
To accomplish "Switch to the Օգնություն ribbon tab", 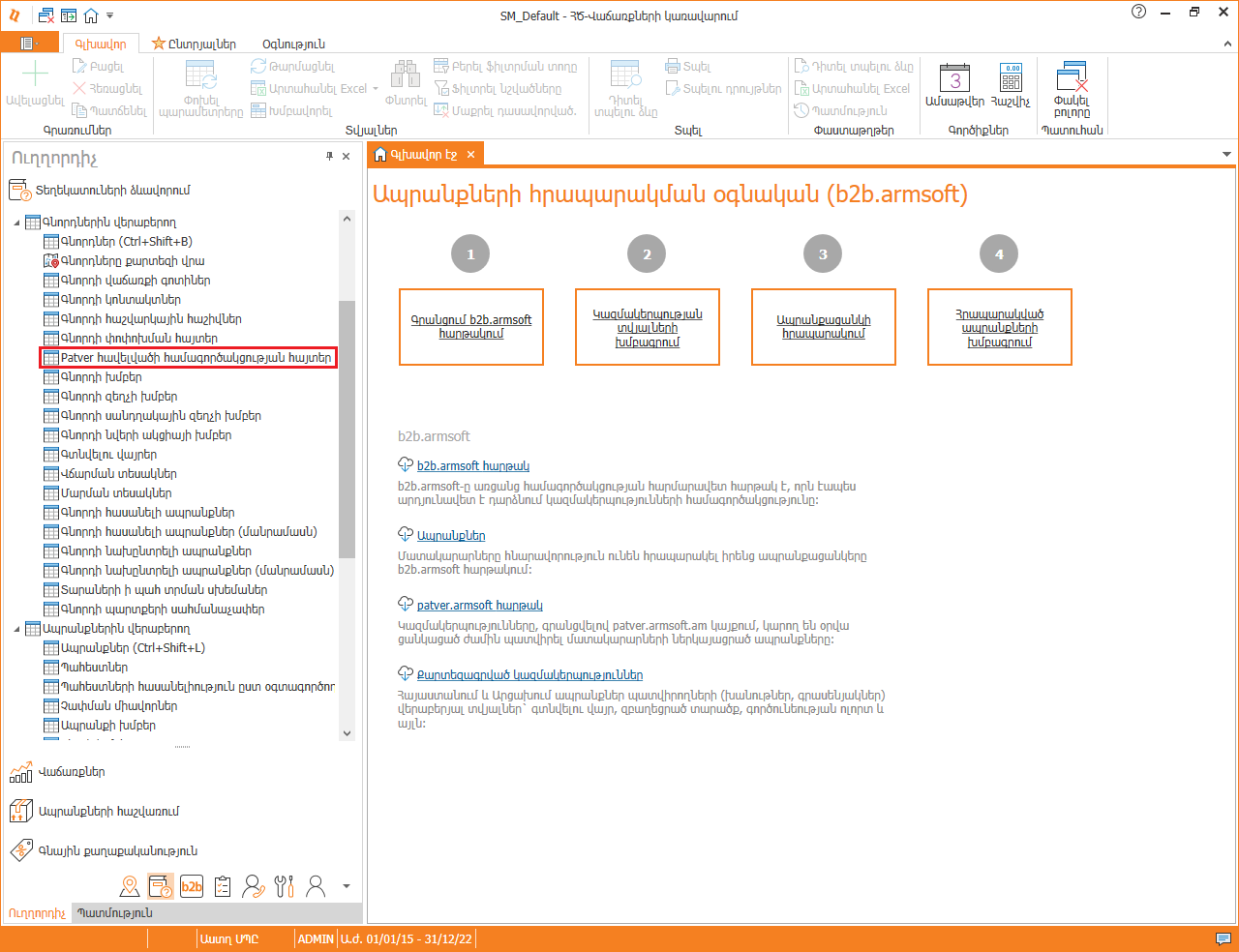I will 293,44.
